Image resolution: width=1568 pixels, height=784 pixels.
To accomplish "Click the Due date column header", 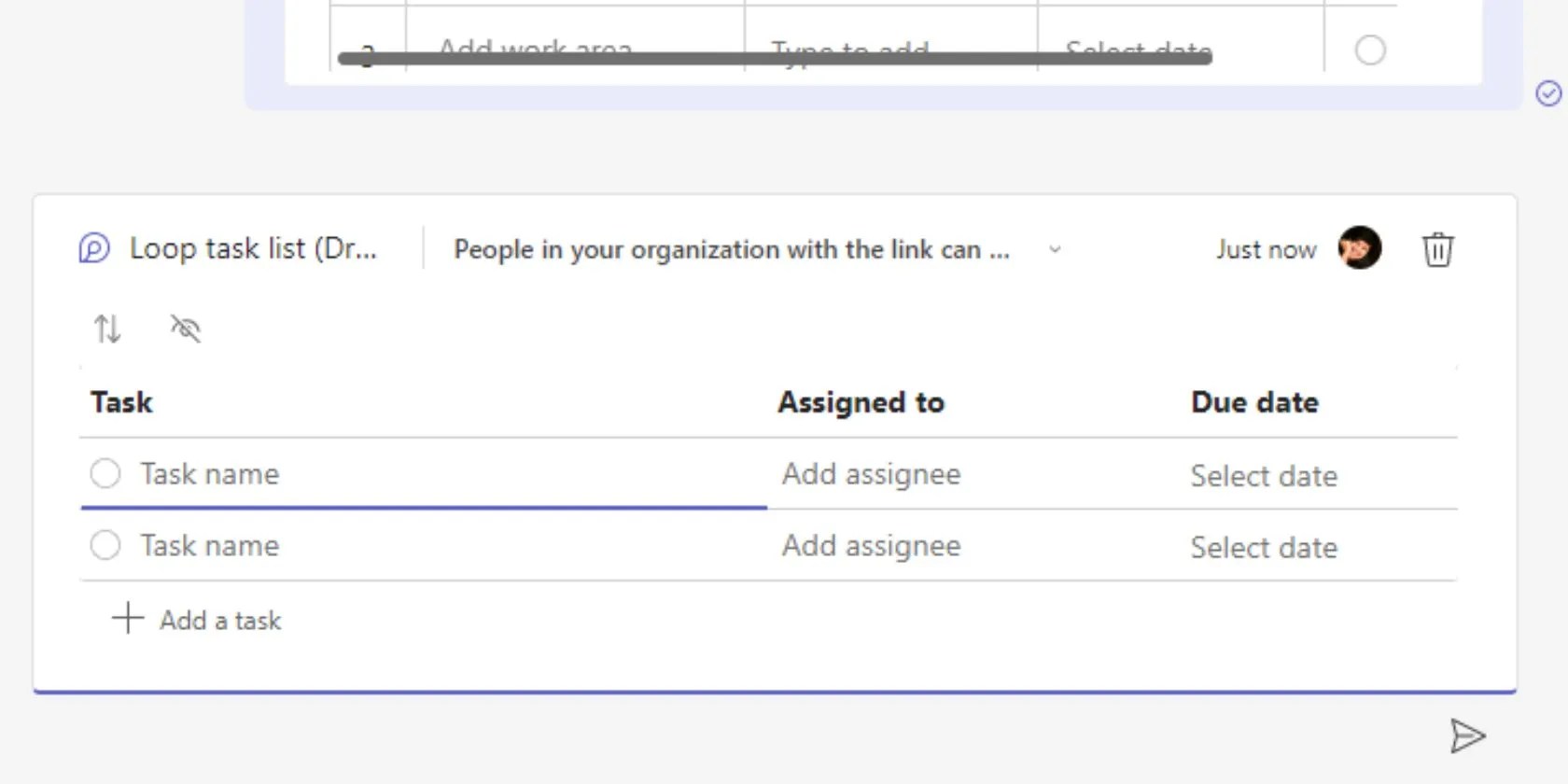I will pos(1253,401).
